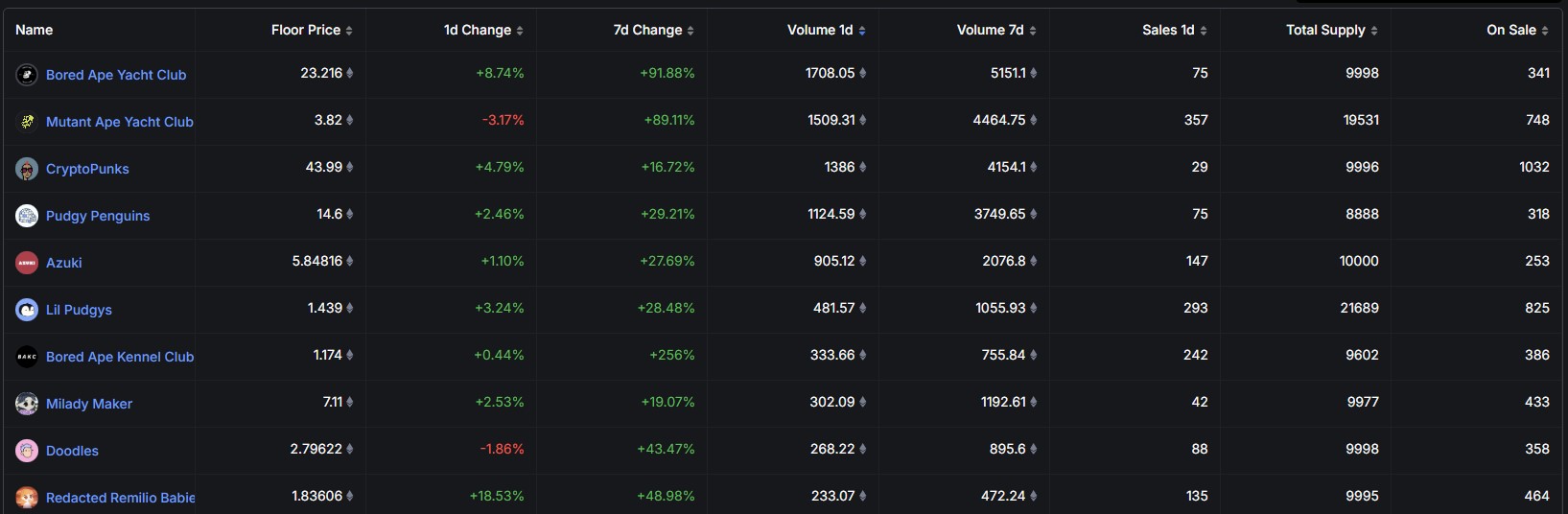Select the 21689 total supply value
The height and width of the screenshot is (514, 1568).
pyautogui.click(x=1359, y=308)
